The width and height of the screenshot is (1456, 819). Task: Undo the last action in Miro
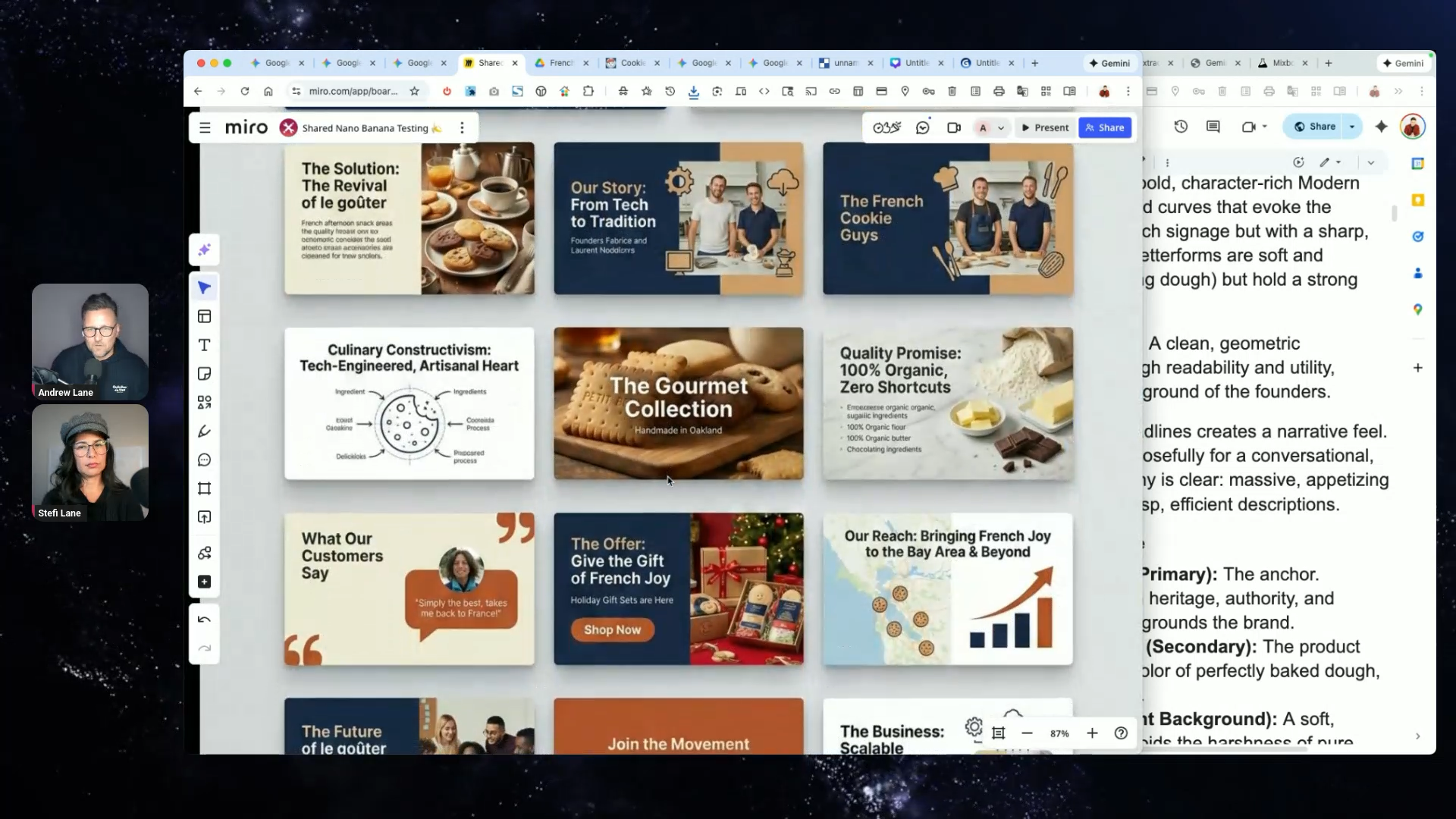pyautogui.click(x=204, y=620)
